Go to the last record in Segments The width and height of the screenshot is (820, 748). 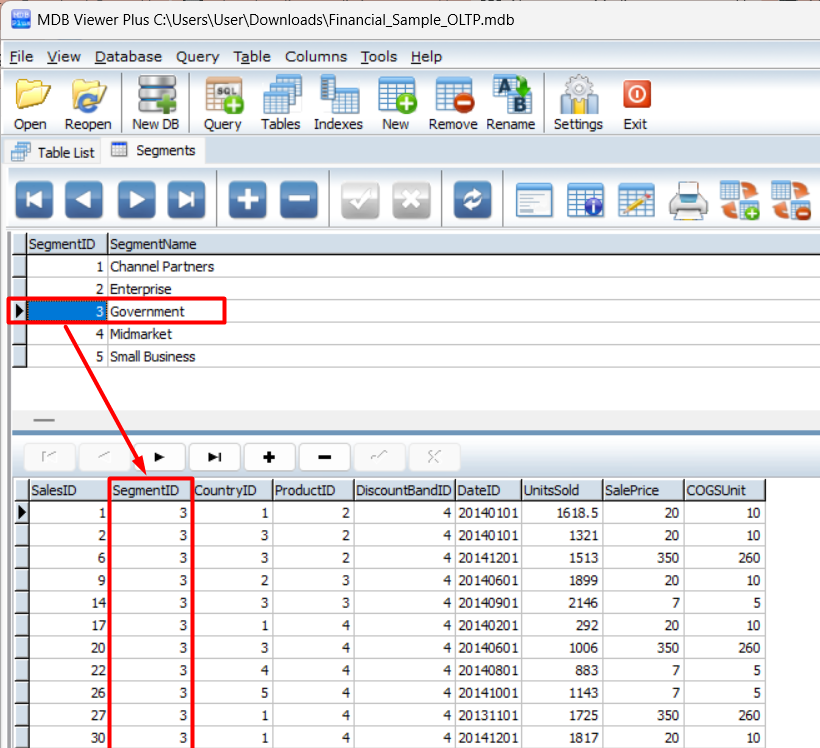click(186, 199)
